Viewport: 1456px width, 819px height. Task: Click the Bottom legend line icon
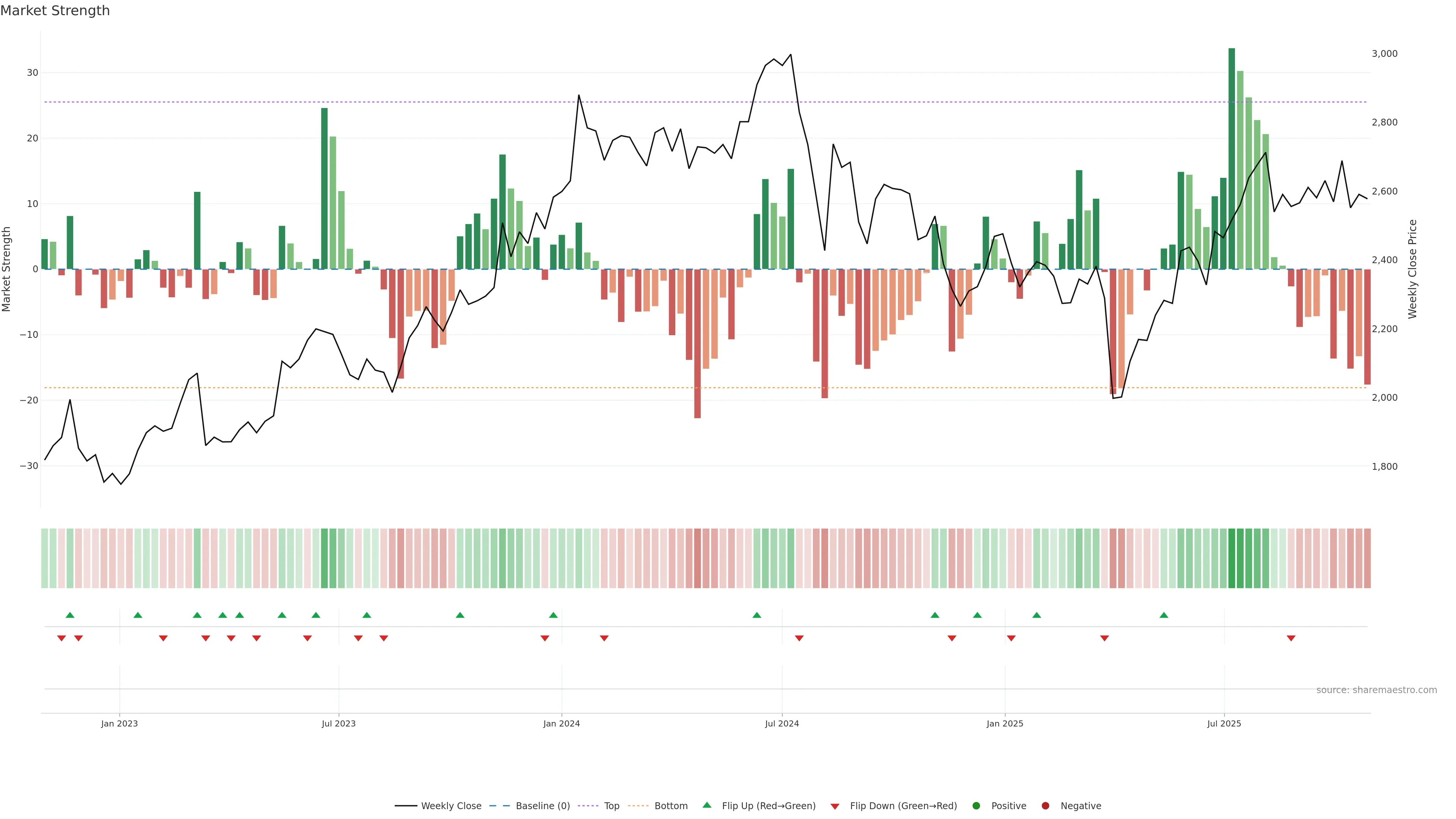(638, 806)
